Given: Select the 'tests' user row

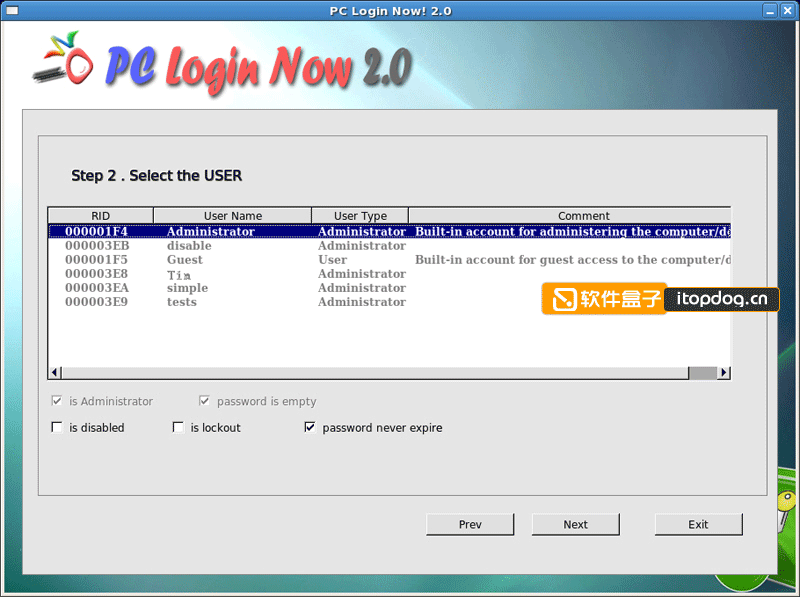Looking at the screenshot, I should click(390, 302).
